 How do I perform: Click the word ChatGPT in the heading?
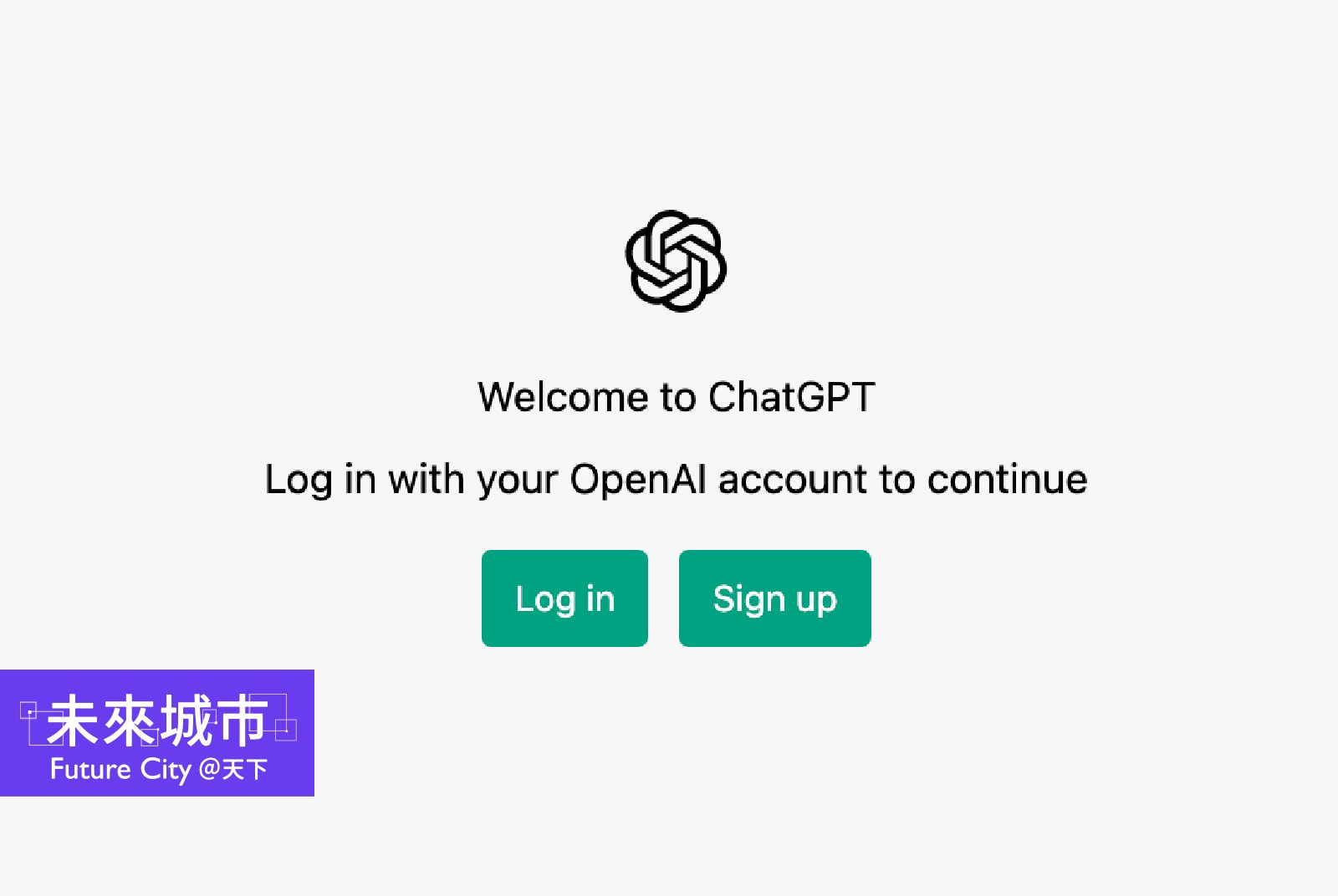(x=792, y=396)
